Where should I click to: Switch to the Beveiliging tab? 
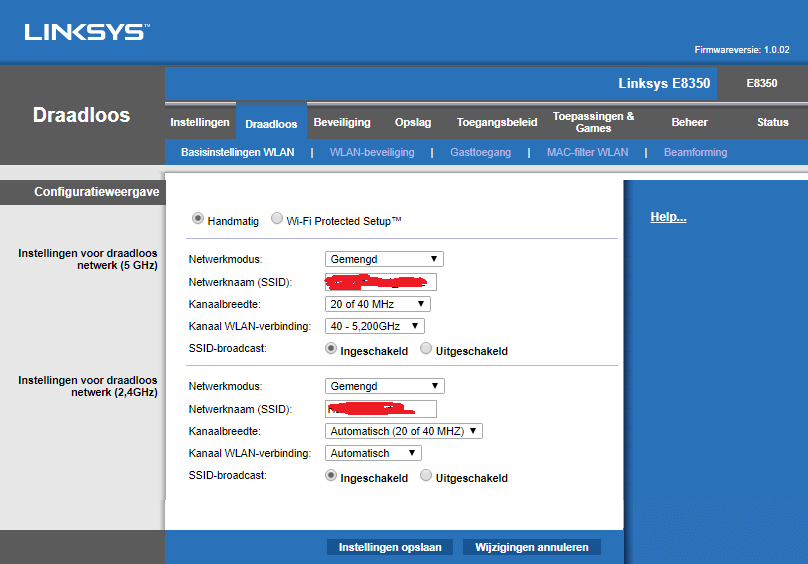342,122
